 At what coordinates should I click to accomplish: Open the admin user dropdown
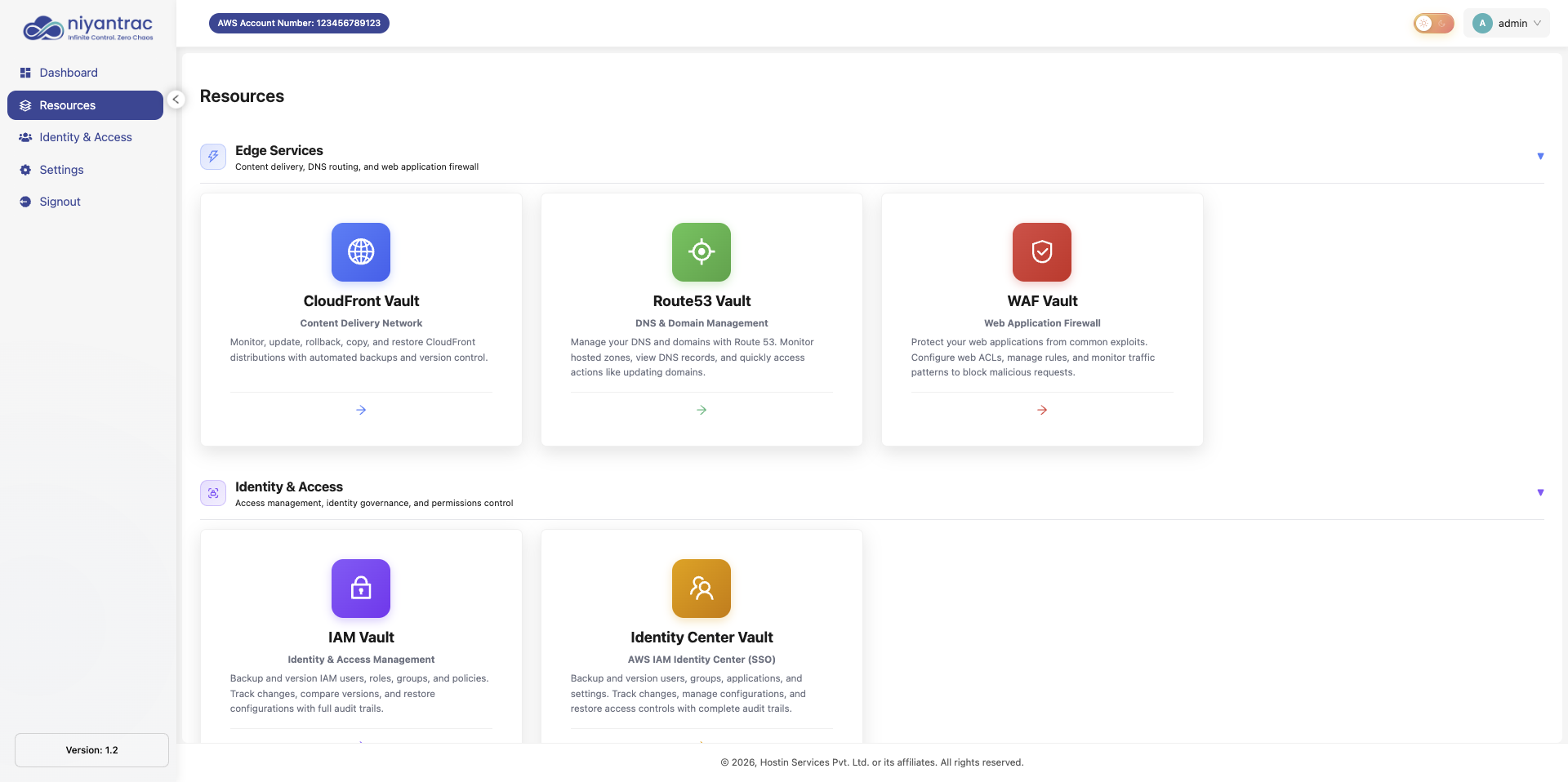[x=1506, y=23]
